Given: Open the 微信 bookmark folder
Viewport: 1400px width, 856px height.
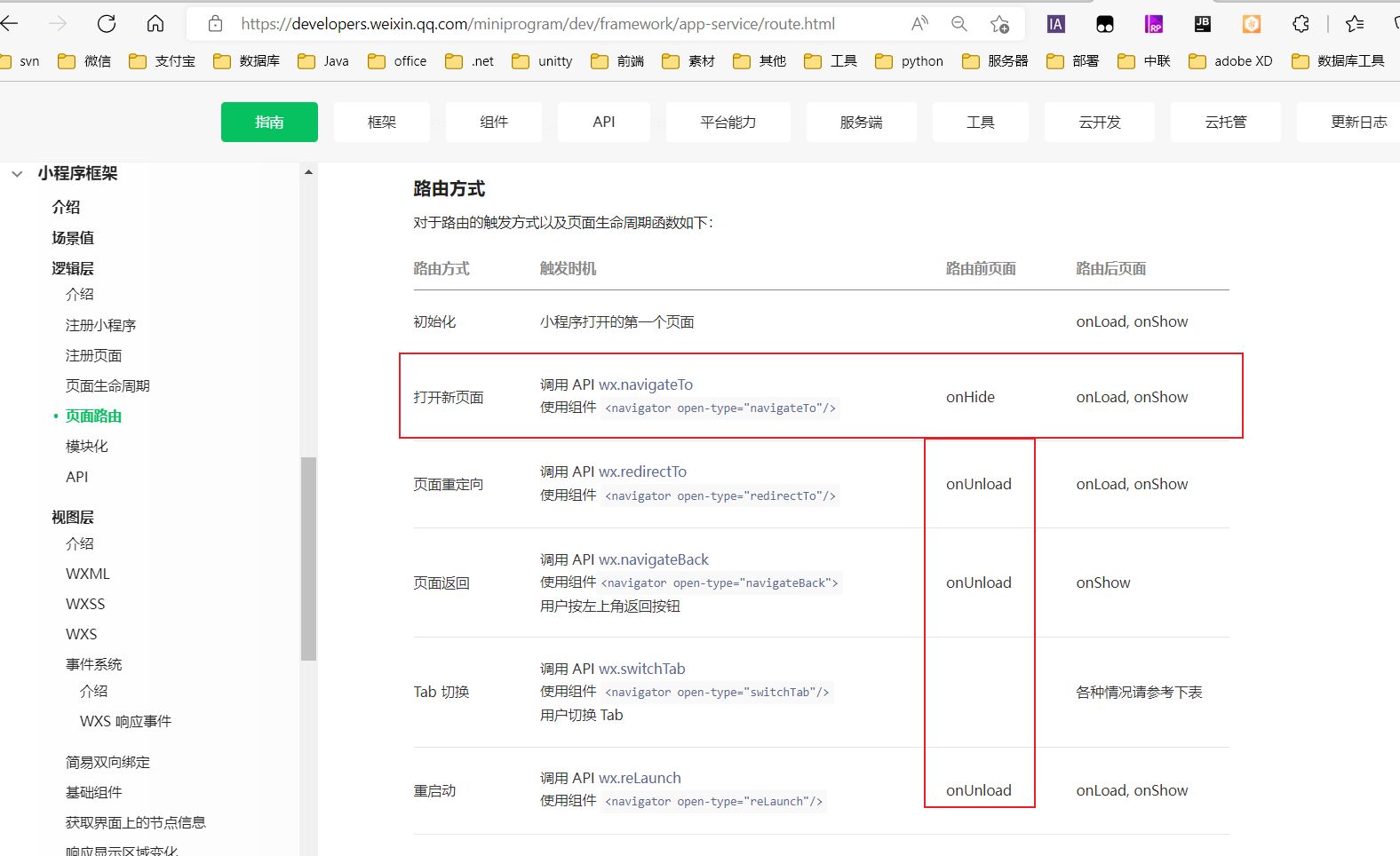Looking at the screenshot, I should click(x=84, y=60).
